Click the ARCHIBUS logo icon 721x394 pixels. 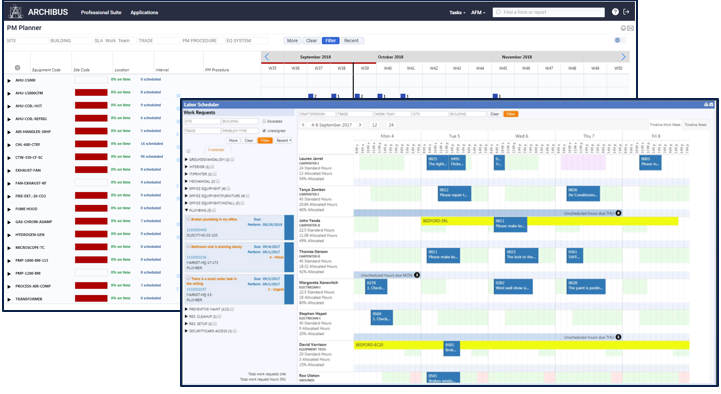point(16,11)
